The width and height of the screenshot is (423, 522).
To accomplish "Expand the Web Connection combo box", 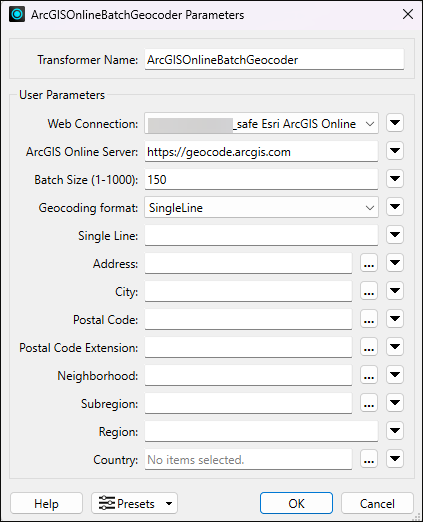I will click(x=261, y=124).
